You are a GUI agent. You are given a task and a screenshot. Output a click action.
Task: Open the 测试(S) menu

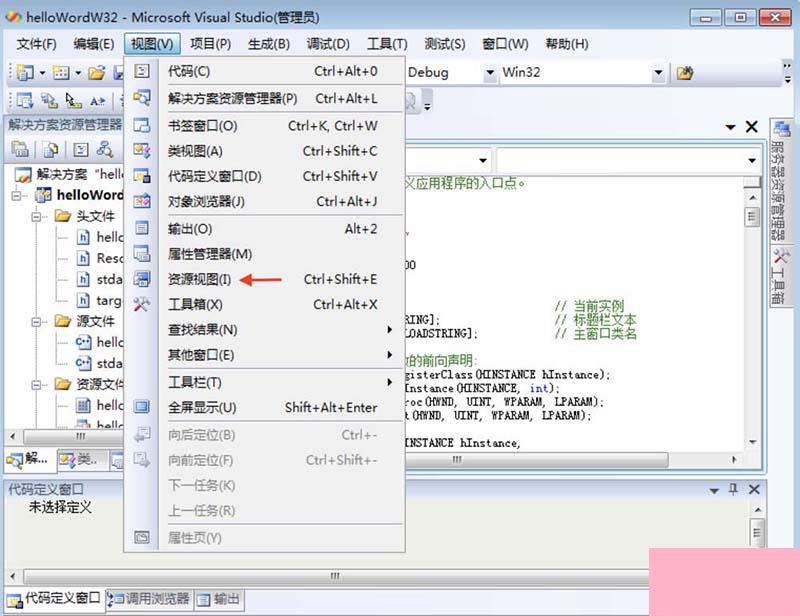tap(444, 44)
